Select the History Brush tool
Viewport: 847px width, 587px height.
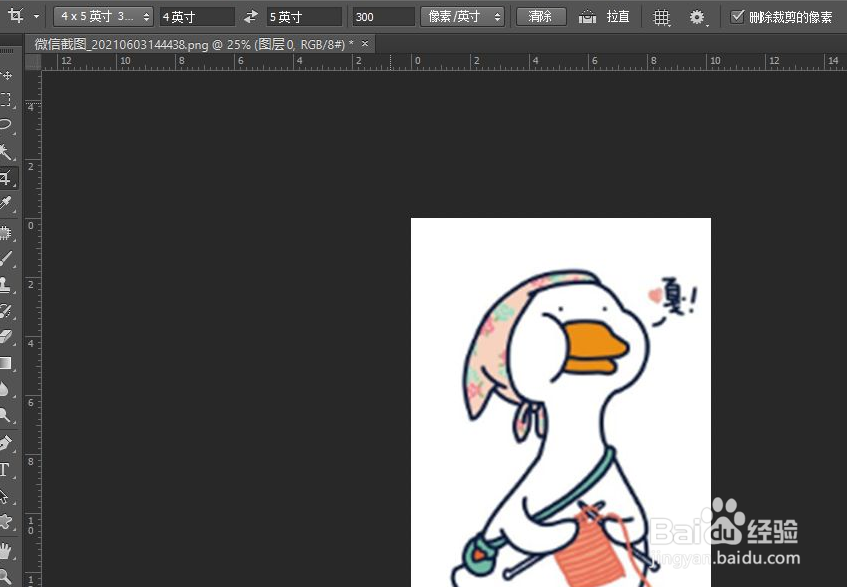[x=5, y=311]
